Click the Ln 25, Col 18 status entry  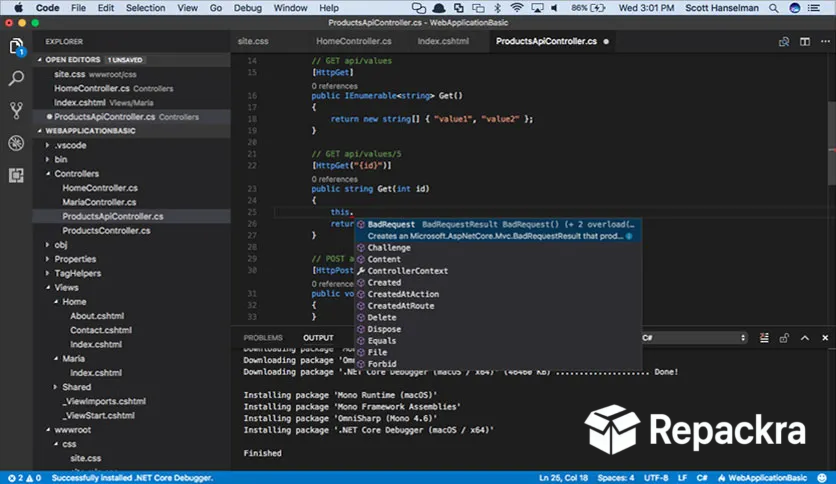click(x=563, y=478)
